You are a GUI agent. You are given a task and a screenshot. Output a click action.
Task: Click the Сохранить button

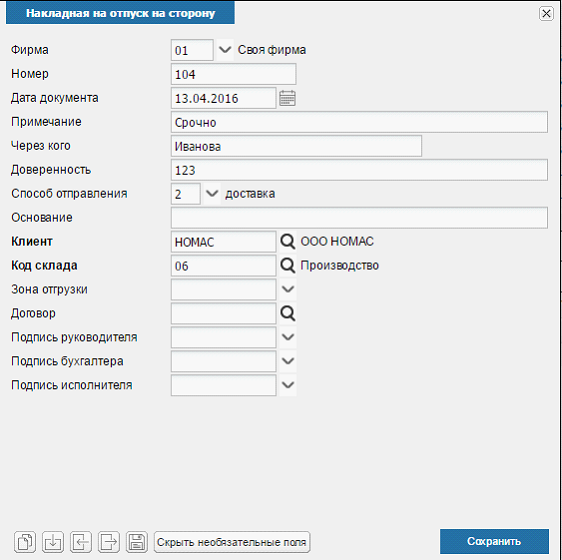494,541
